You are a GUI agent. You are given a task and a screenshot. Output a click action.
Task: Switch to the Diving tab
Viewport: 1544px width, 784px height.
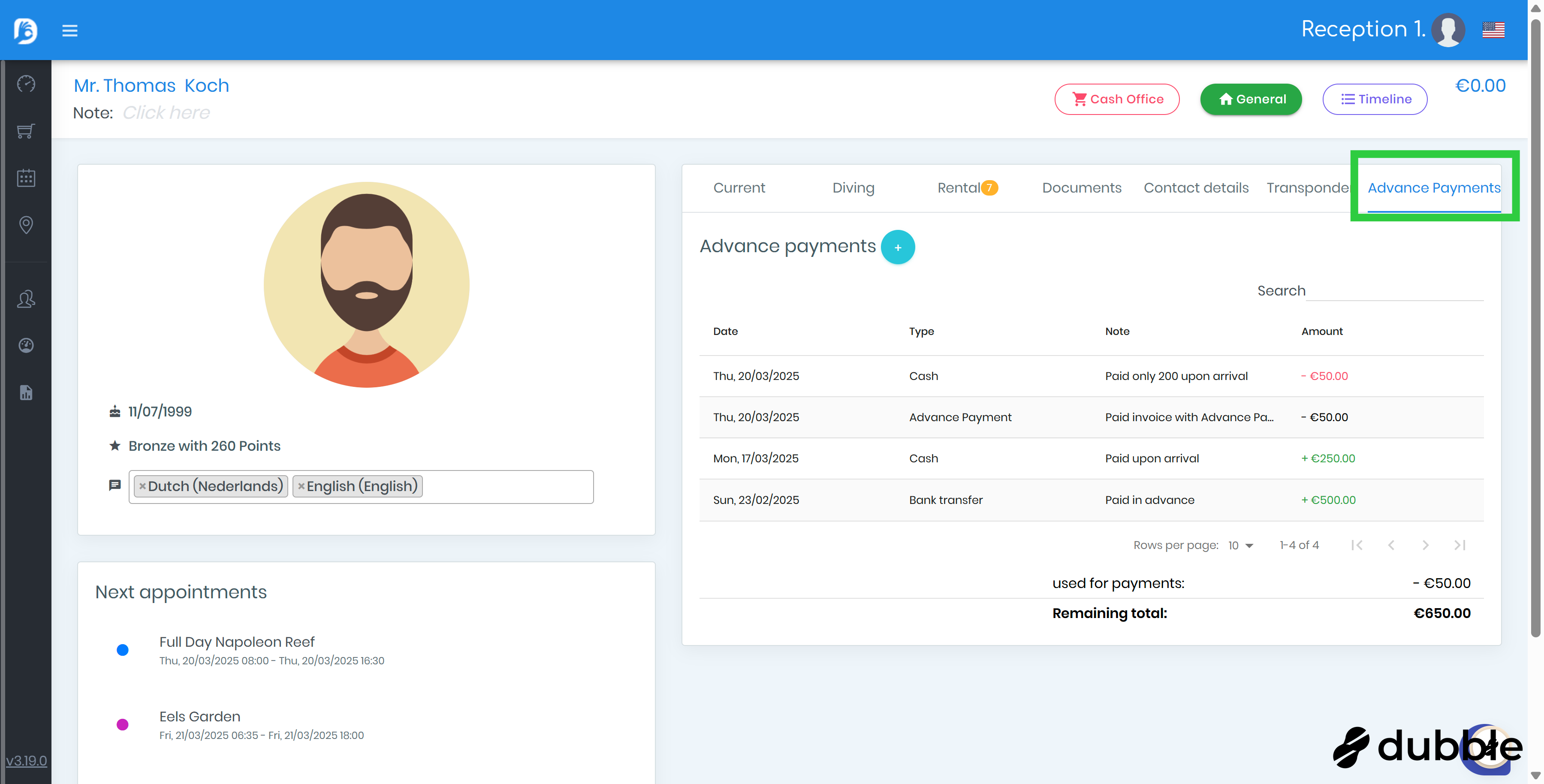coord(853,188)
